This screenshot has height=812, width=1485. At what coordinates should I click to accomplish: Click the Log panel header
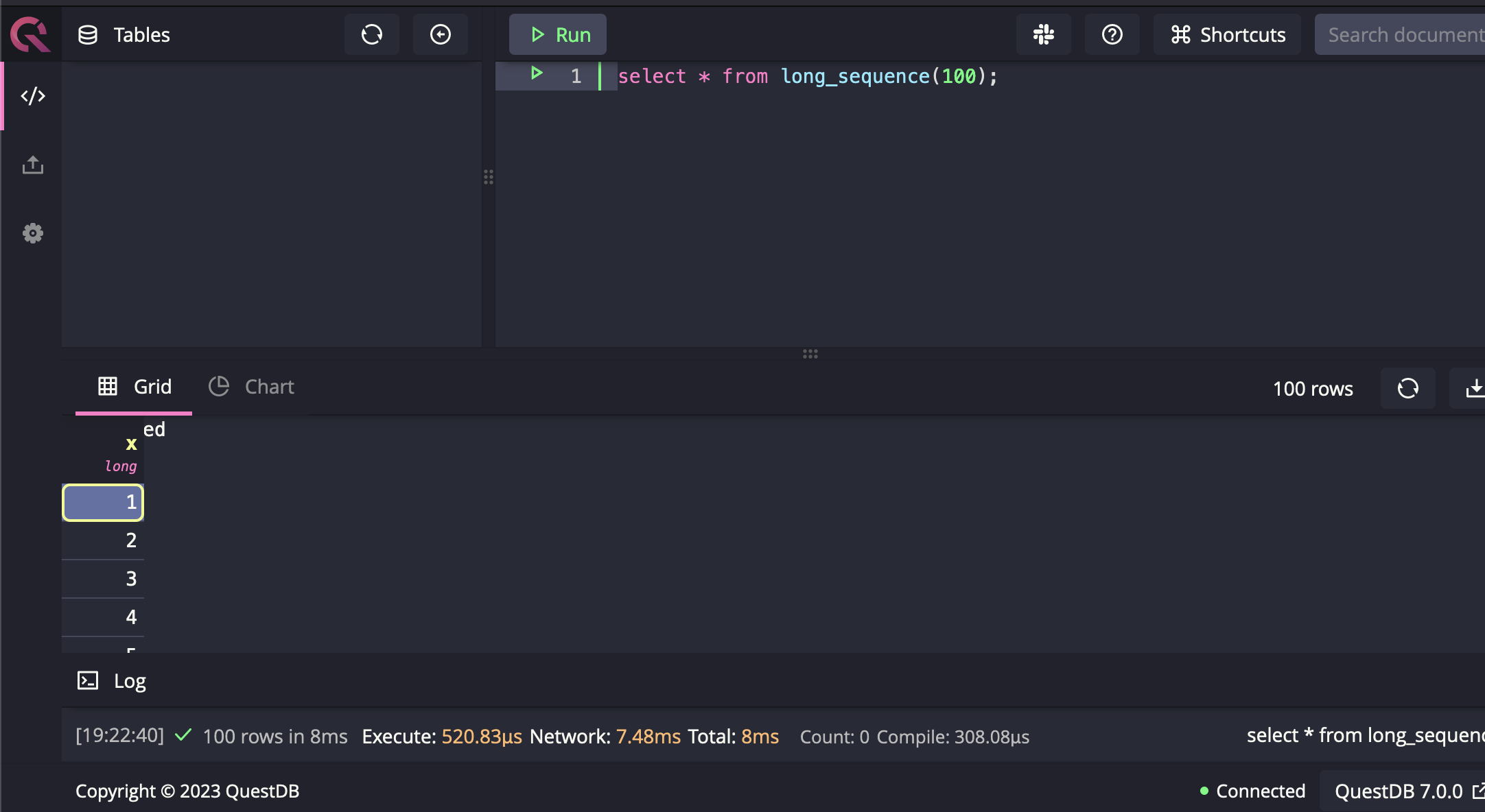click(x=773, y=680)
